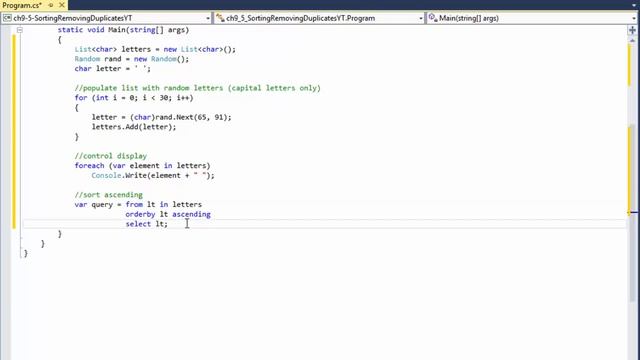
Task: Pin the Program.cs tab
Action: [x=51, y=5]
